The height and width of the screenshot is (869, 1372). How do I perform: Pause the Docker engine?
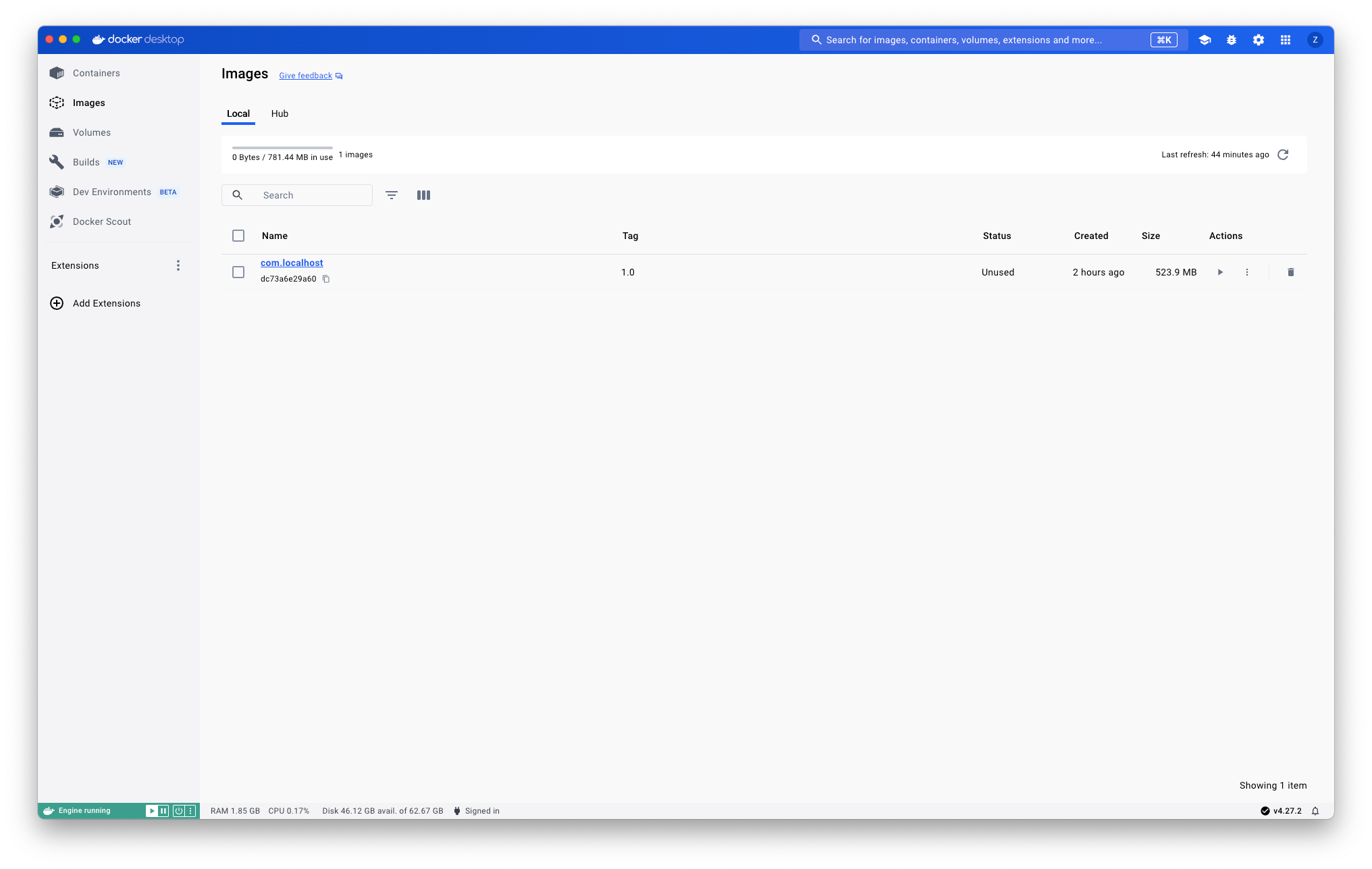tap(163, 811)
